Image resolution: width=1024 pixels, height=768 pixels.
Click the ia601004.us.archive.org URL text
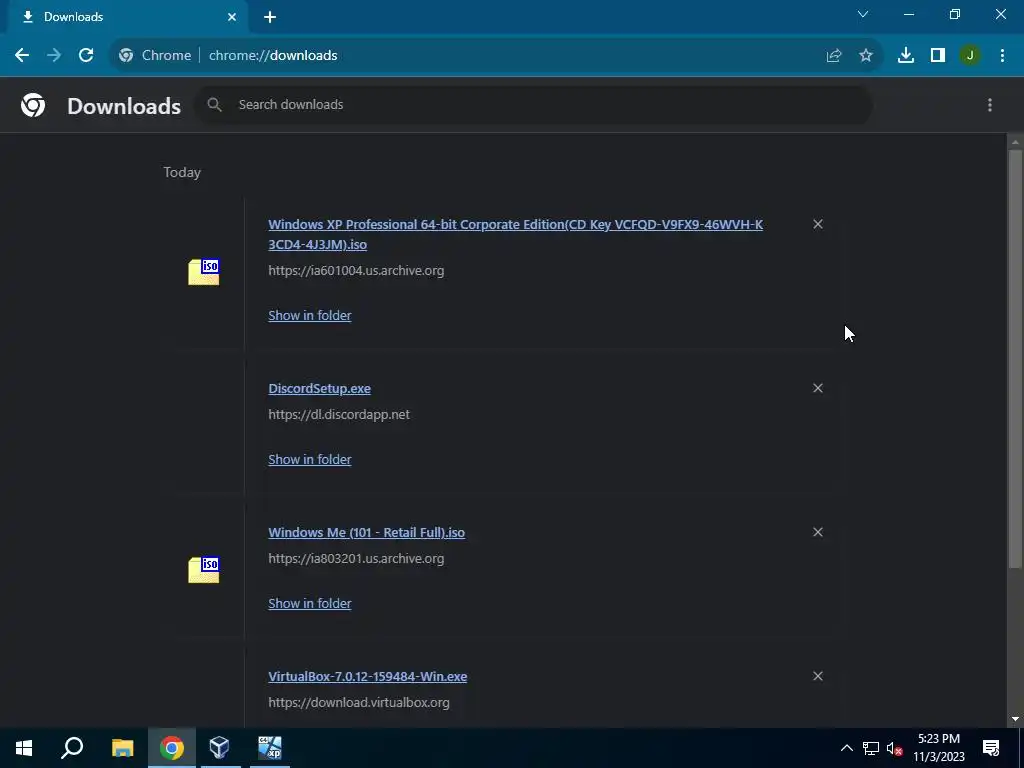click(x=356, y=270)
